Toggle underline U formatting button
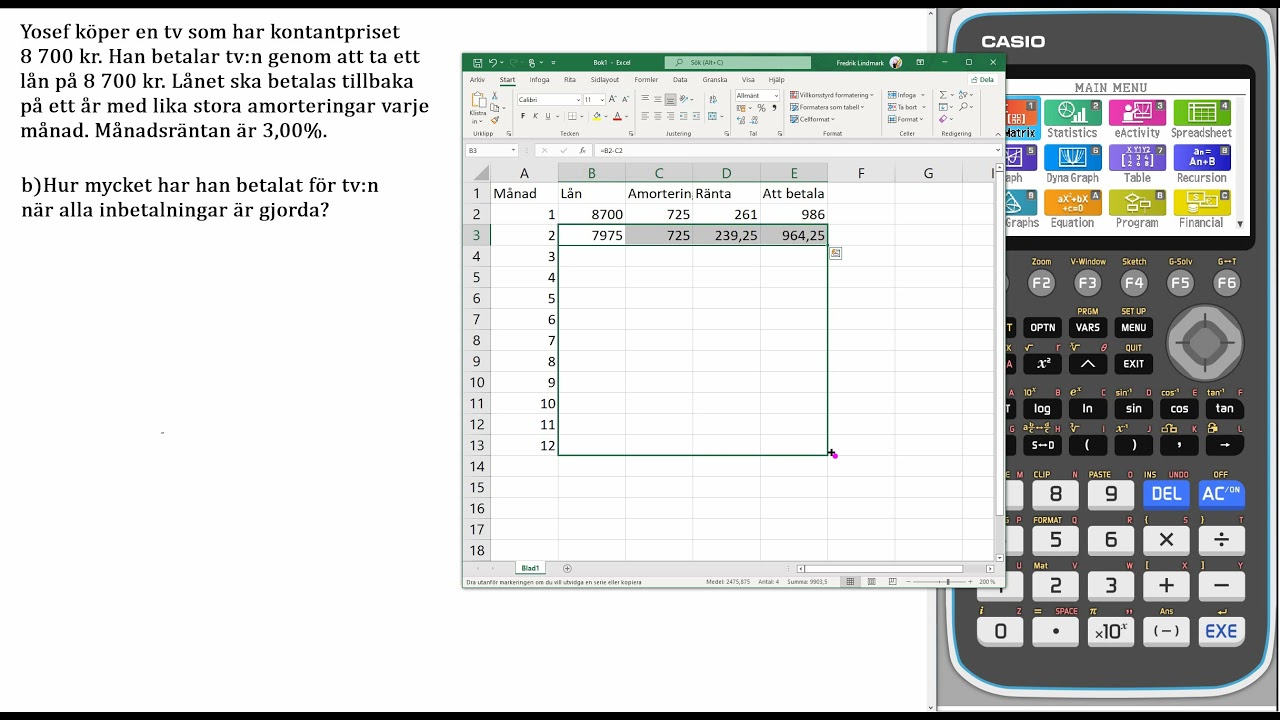Screen dimensions: 1280x720 (x=548, y=116)
